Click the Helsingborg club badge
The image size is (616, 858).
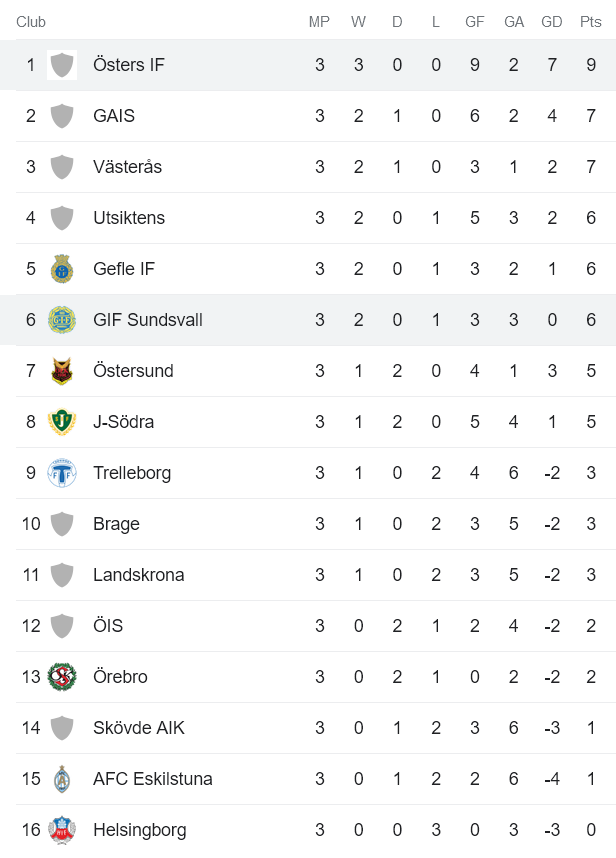click(62, 829)
